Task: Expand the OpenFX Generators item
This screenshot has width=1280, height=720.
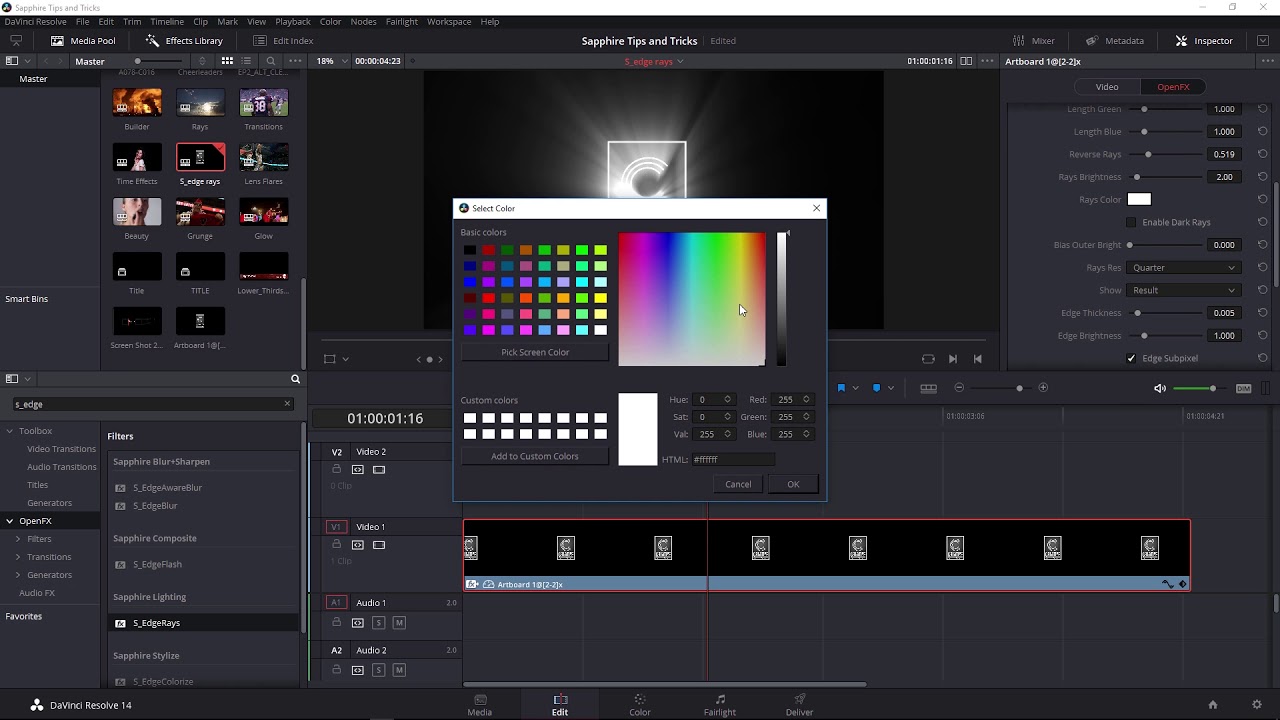Action: point(18,575)
